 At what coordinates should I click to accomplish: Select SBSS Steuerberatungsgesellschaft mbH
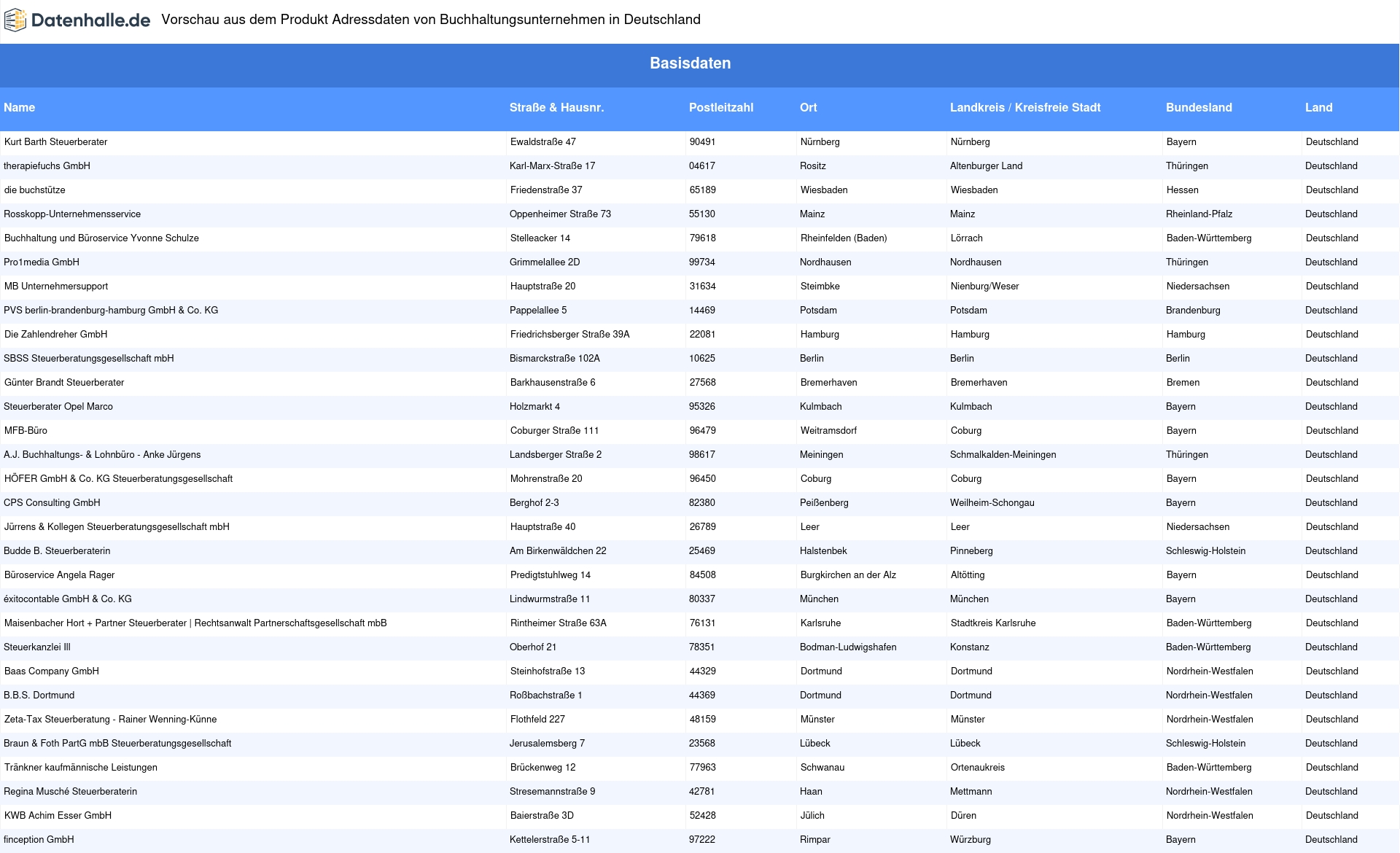pyautogui.click(x=89, y=358)
